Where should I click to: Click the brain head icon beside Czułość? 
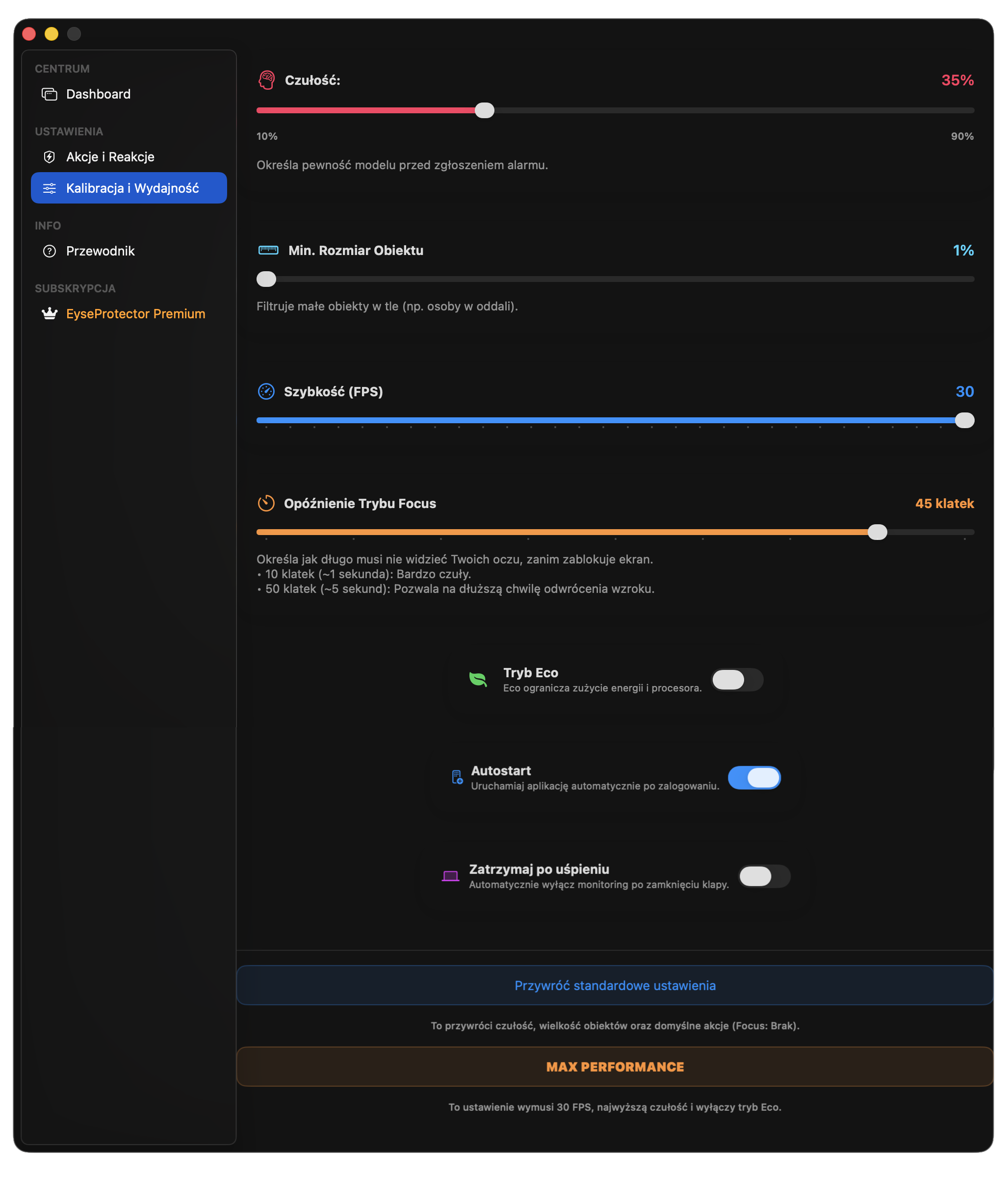266,80
